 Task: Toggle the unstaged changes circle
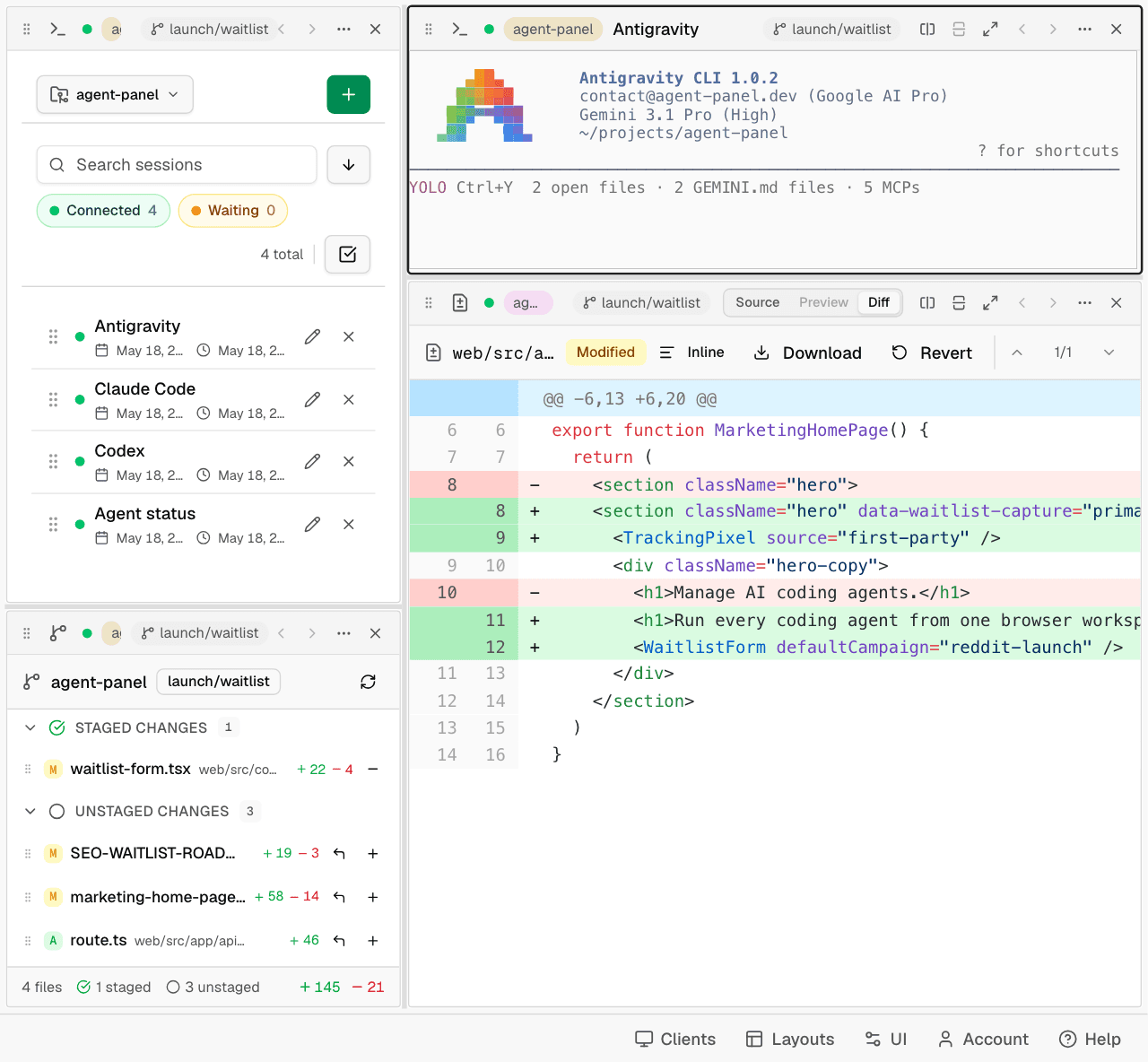coord(57,811)
